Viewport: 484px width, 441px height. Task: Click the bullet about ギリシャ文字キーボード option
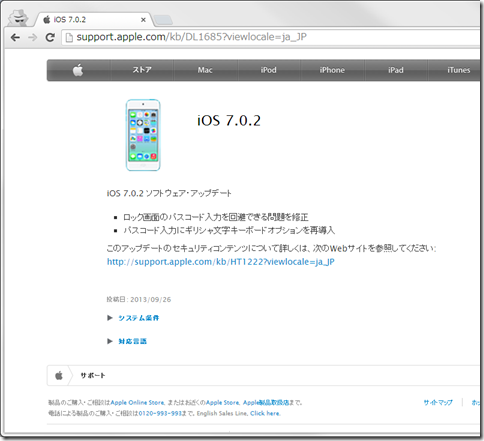point(229,230)
